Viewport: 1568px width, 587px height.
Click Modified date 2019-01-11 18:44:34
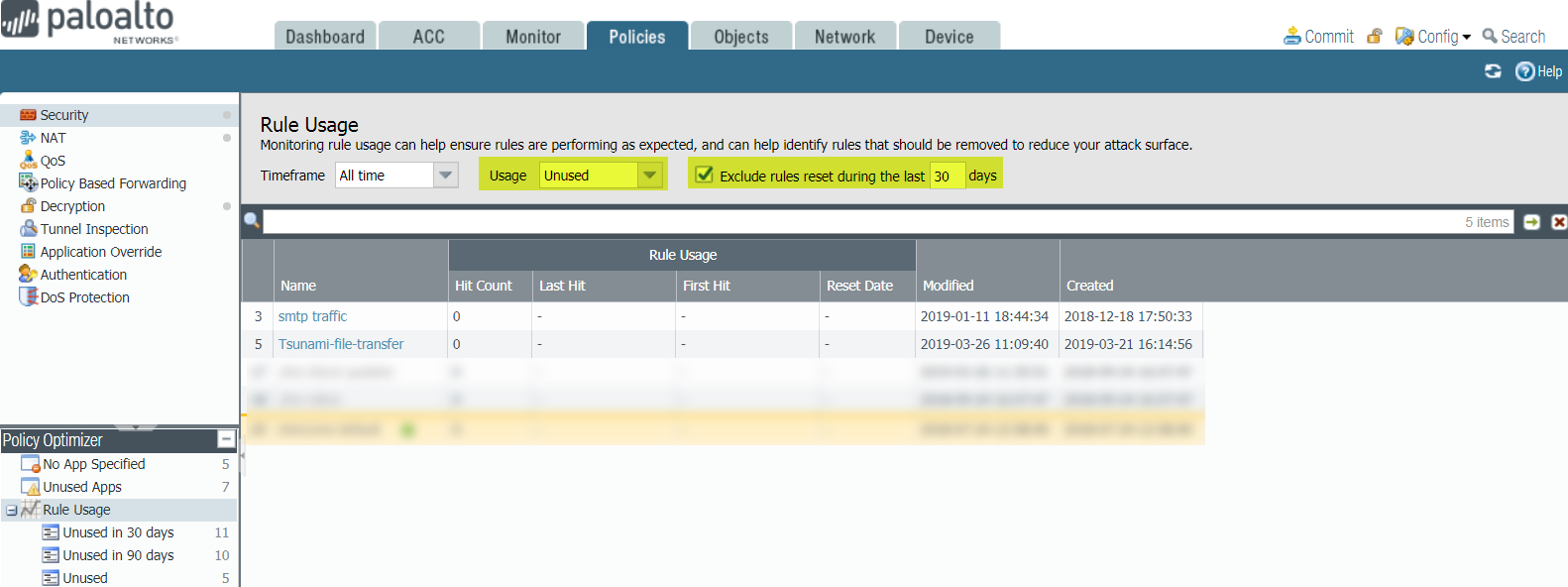coord(984,316)
